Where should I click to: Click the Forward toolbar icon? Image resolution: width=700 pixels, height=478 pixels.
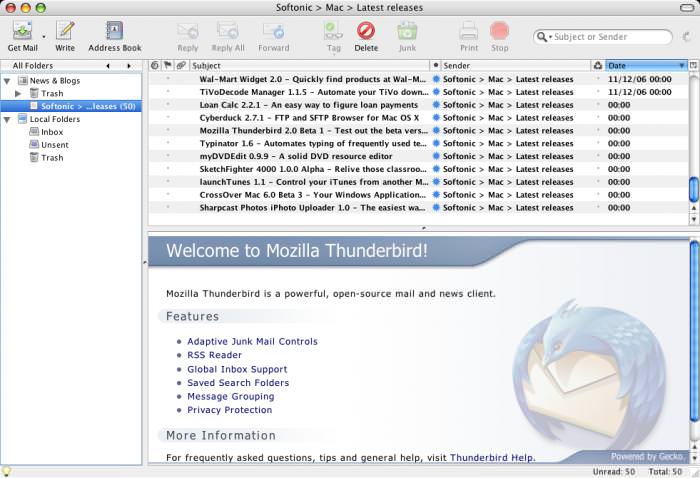tap(274, 31)
